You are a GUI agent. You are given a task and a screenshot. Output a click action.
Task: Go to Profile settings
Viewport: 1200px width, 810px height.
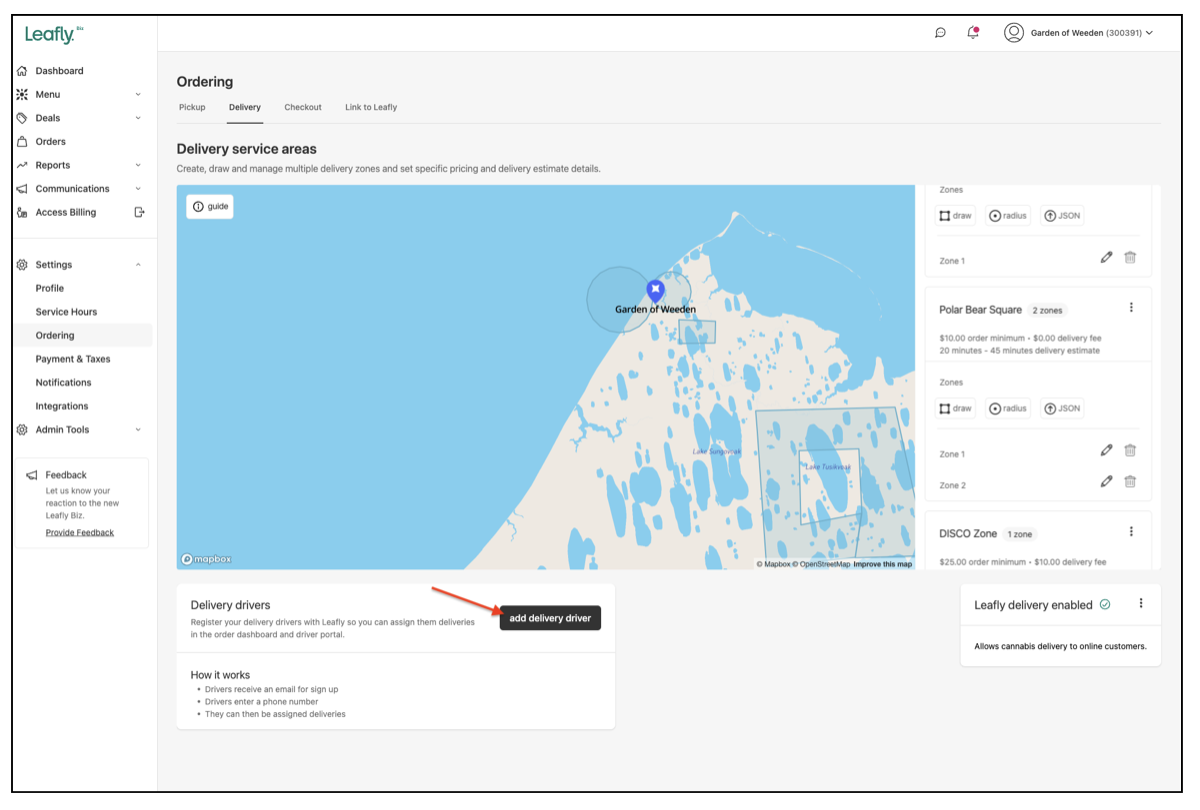50,288
